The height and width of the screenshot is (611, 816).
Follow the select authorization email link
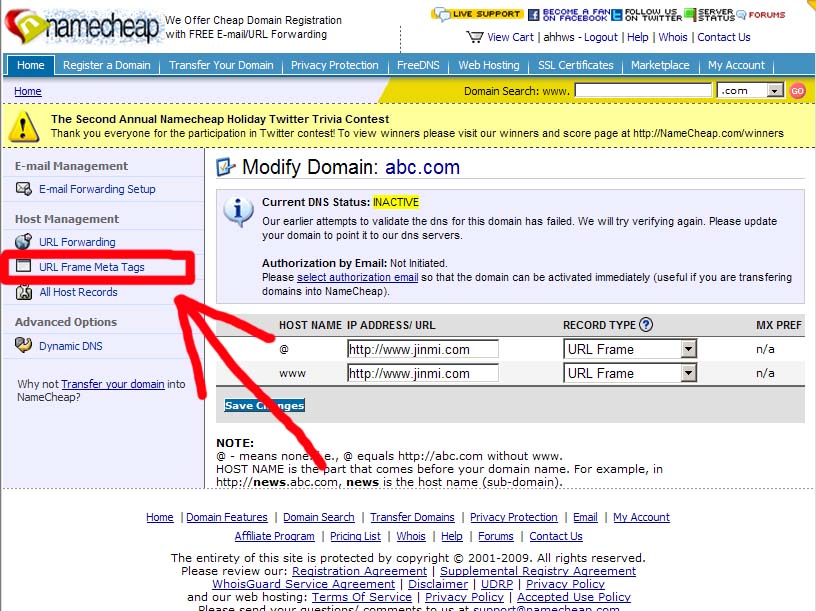pos(357,277)
